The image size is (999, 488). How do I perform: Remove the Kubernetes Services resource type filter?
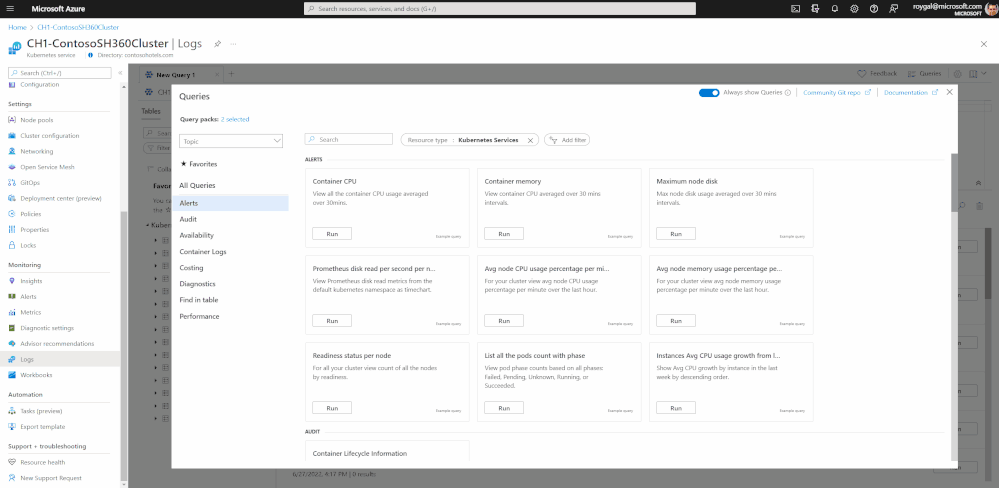[x=530, y=140]
